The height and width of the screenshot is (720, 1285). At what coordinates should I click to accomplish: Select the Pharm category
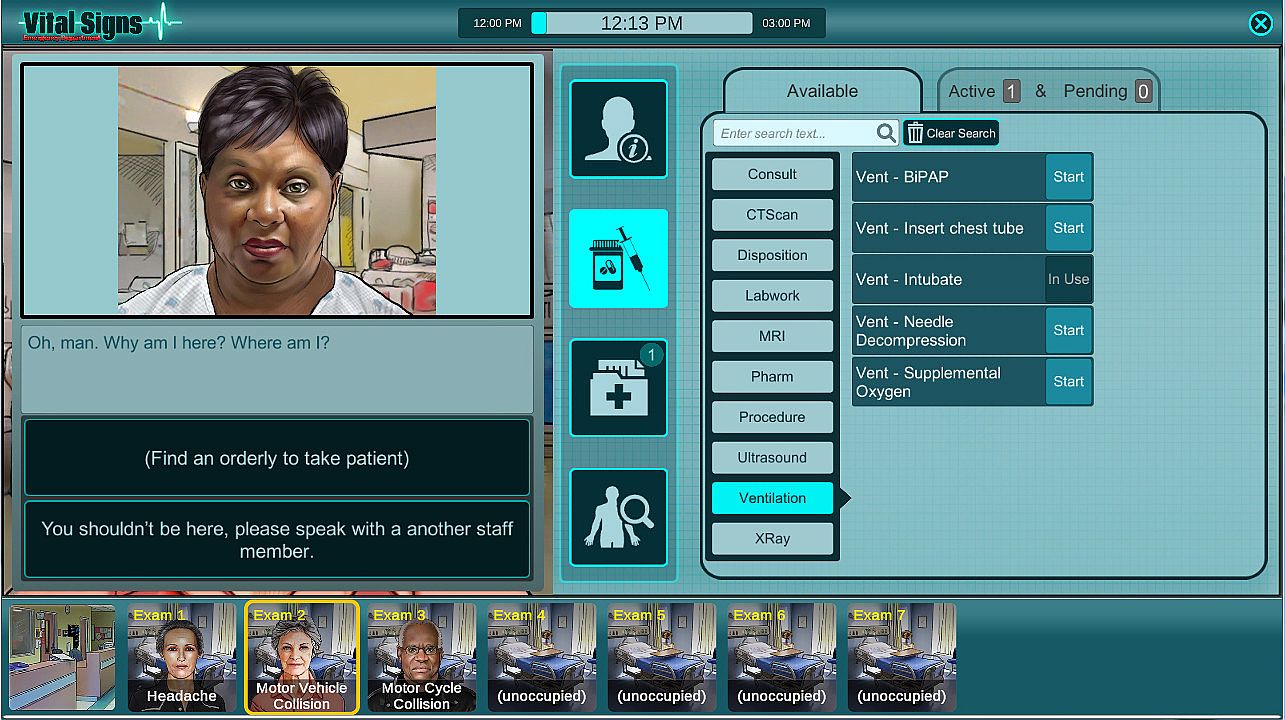coord(772,377)
